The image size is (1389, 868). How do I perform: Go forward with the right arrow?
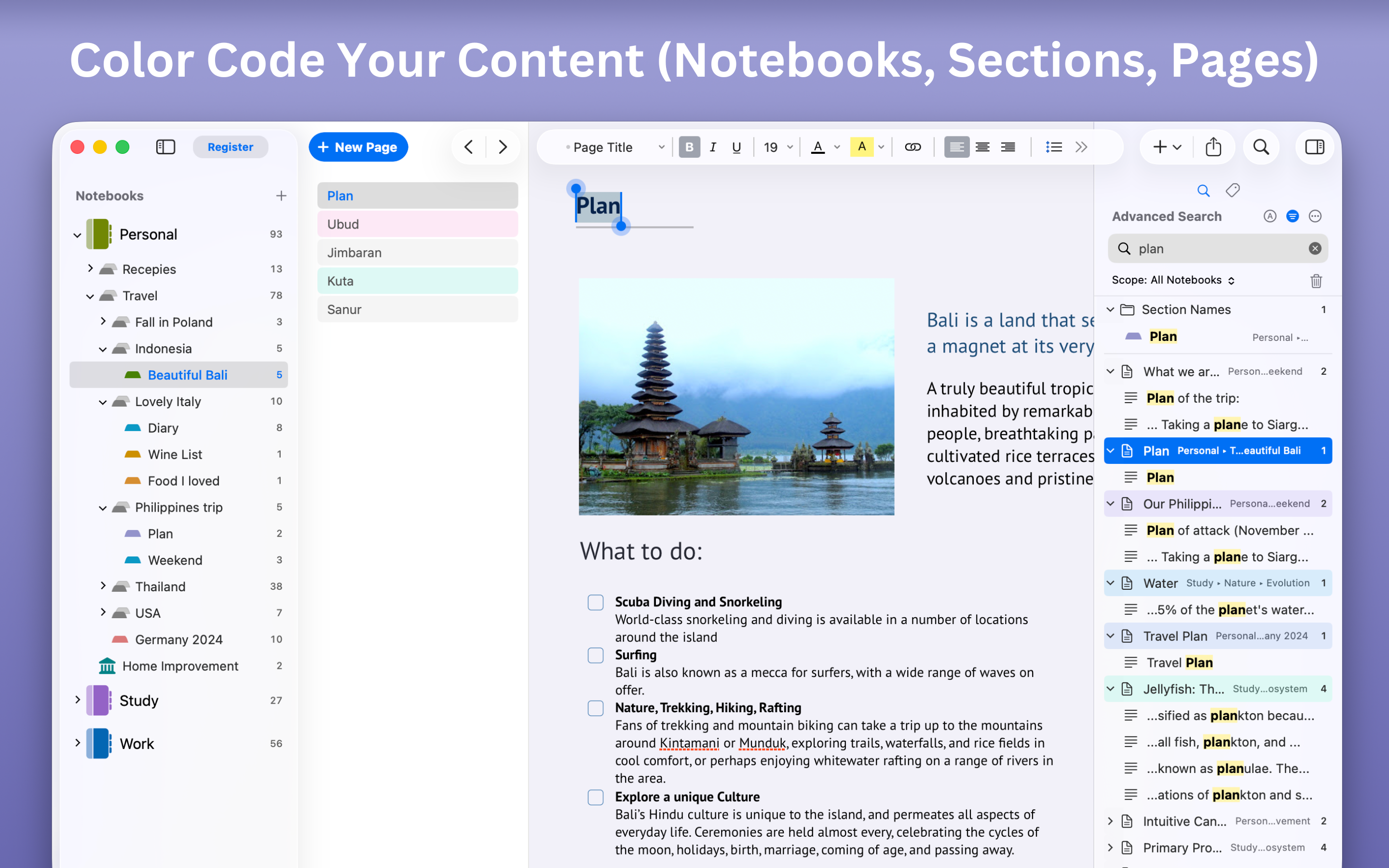[x=503, y=147]
